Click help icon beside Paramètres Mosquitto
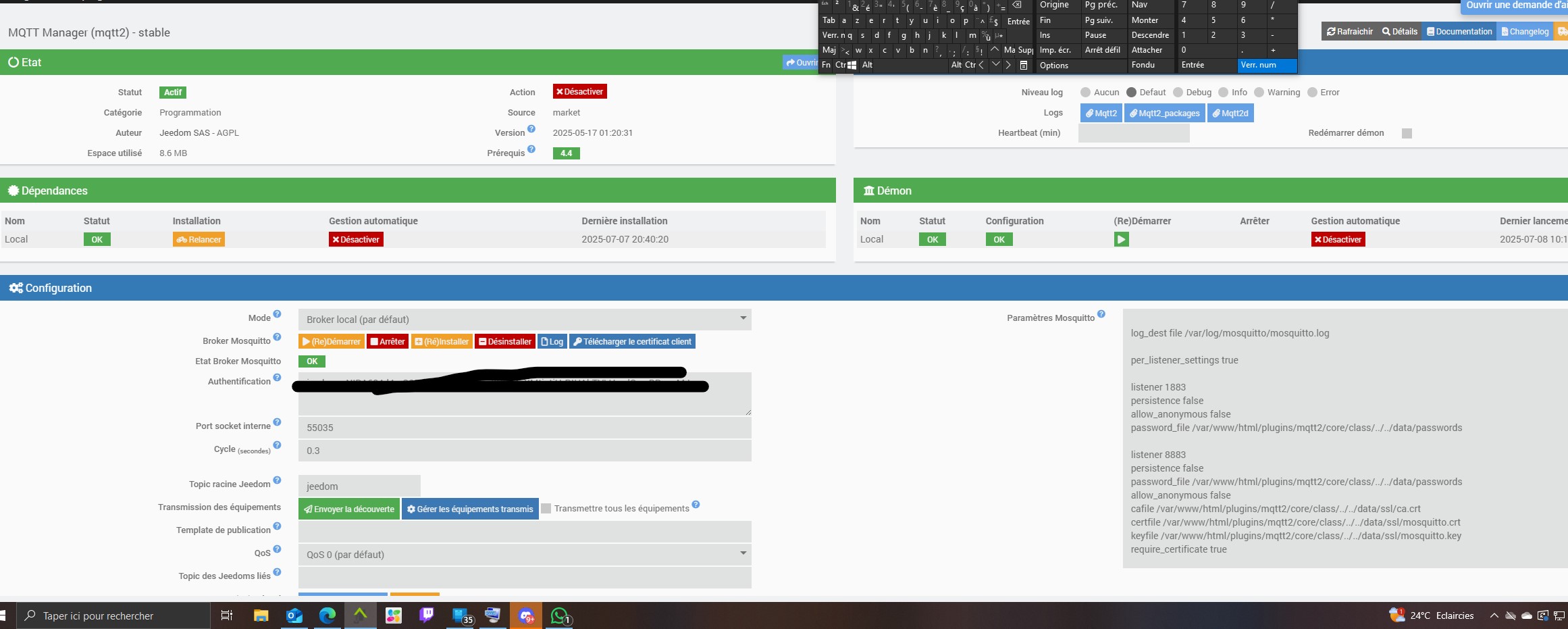This screenshot has height=629, width=1568. click(1101, 314)
